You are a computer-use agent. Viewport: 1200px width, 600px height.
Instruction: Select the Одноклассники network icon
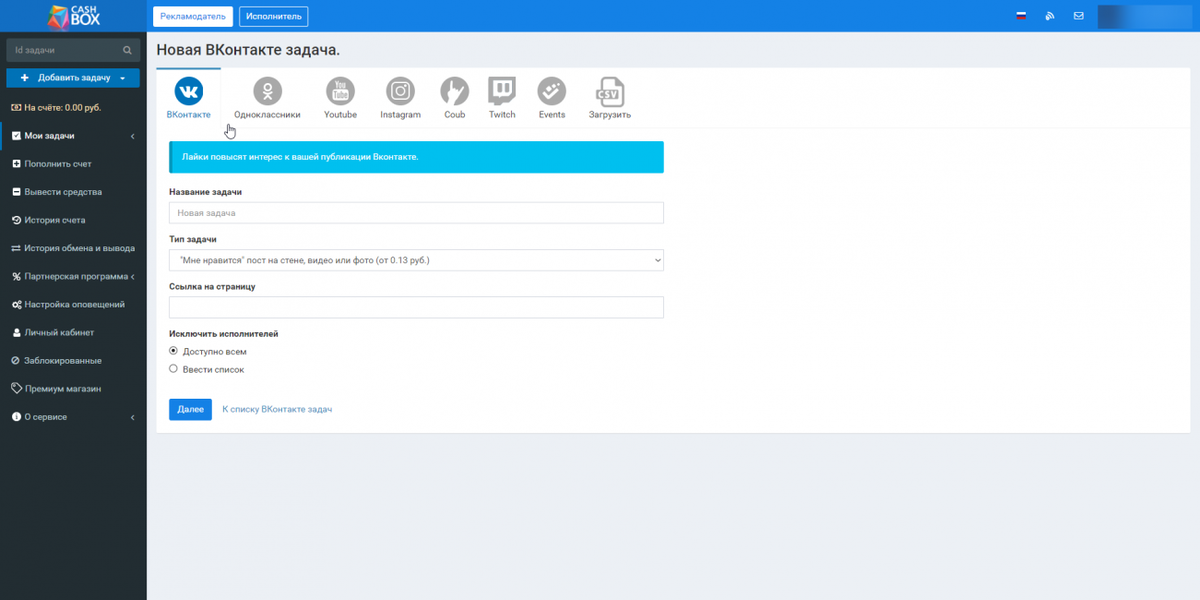click(x=267, y=92)
